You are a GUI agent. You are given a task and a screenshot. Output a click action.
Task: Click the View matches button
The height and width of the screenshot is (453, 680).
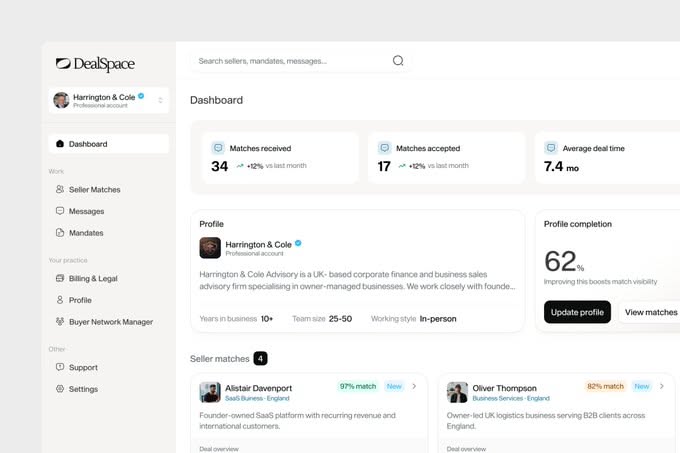[650, 312]
